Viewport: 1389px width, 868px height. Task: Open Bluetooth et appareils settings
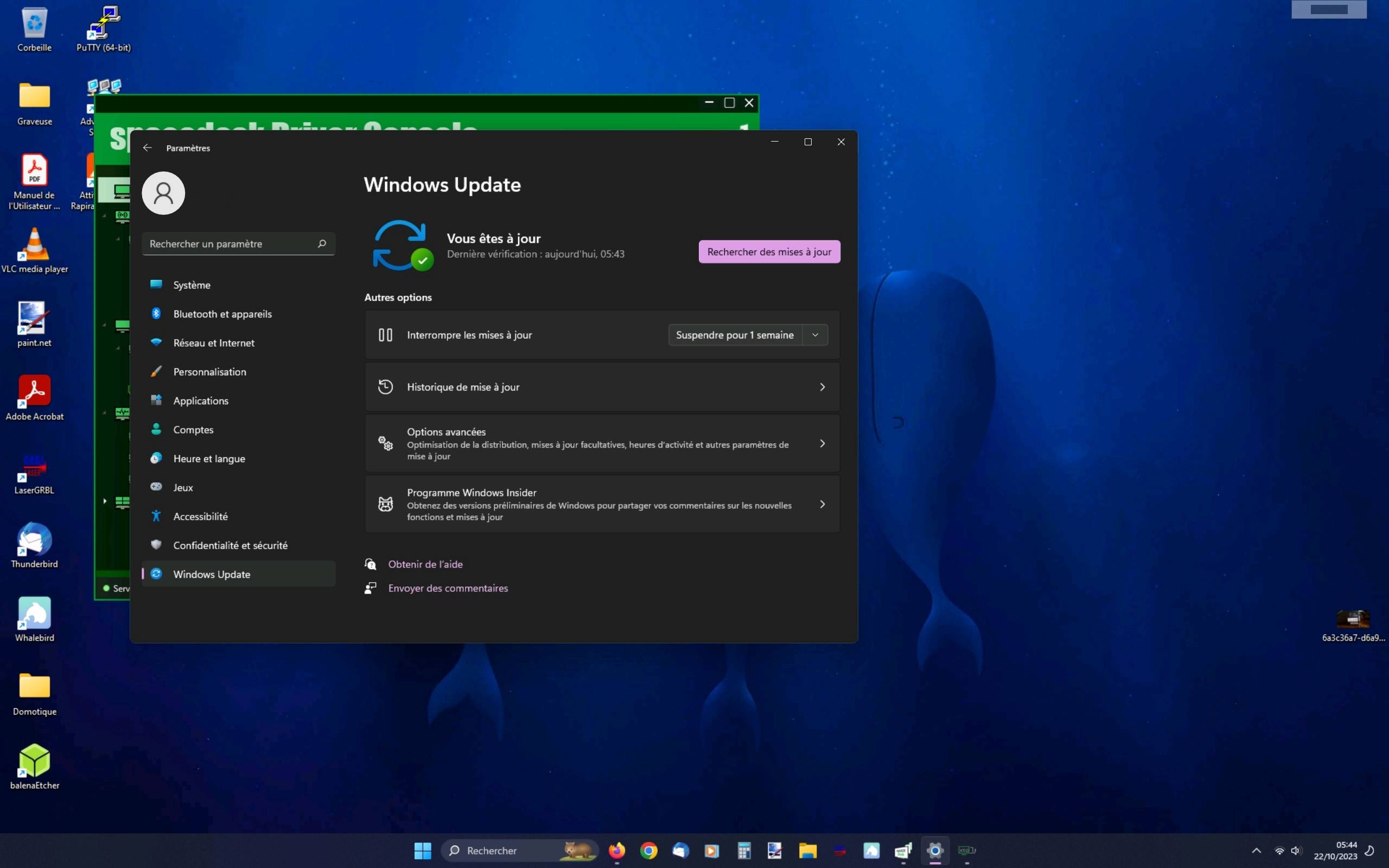pos(238,314)
